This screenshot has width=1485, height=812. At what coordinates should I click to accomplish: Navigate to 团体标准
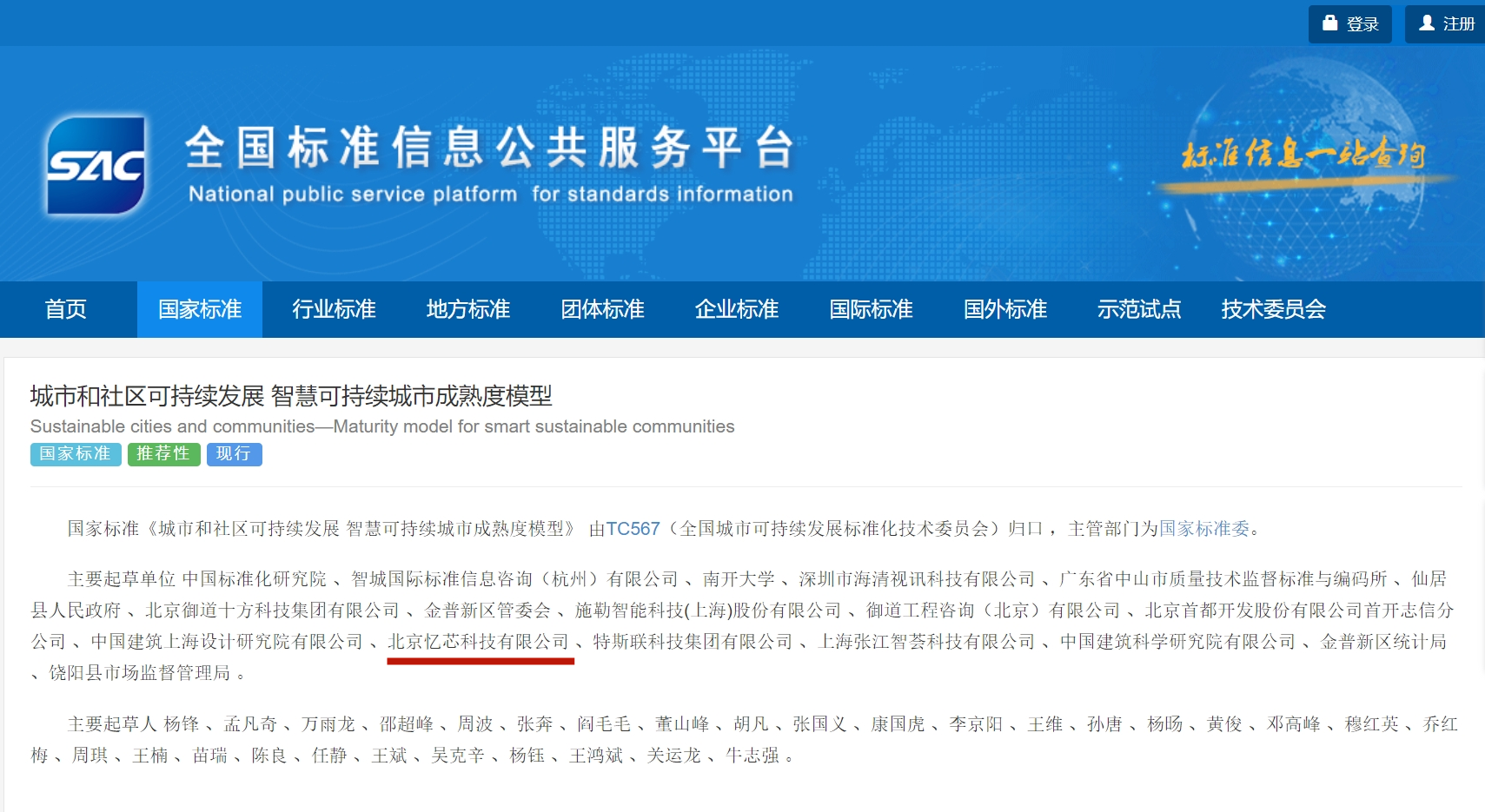(600, 309)
